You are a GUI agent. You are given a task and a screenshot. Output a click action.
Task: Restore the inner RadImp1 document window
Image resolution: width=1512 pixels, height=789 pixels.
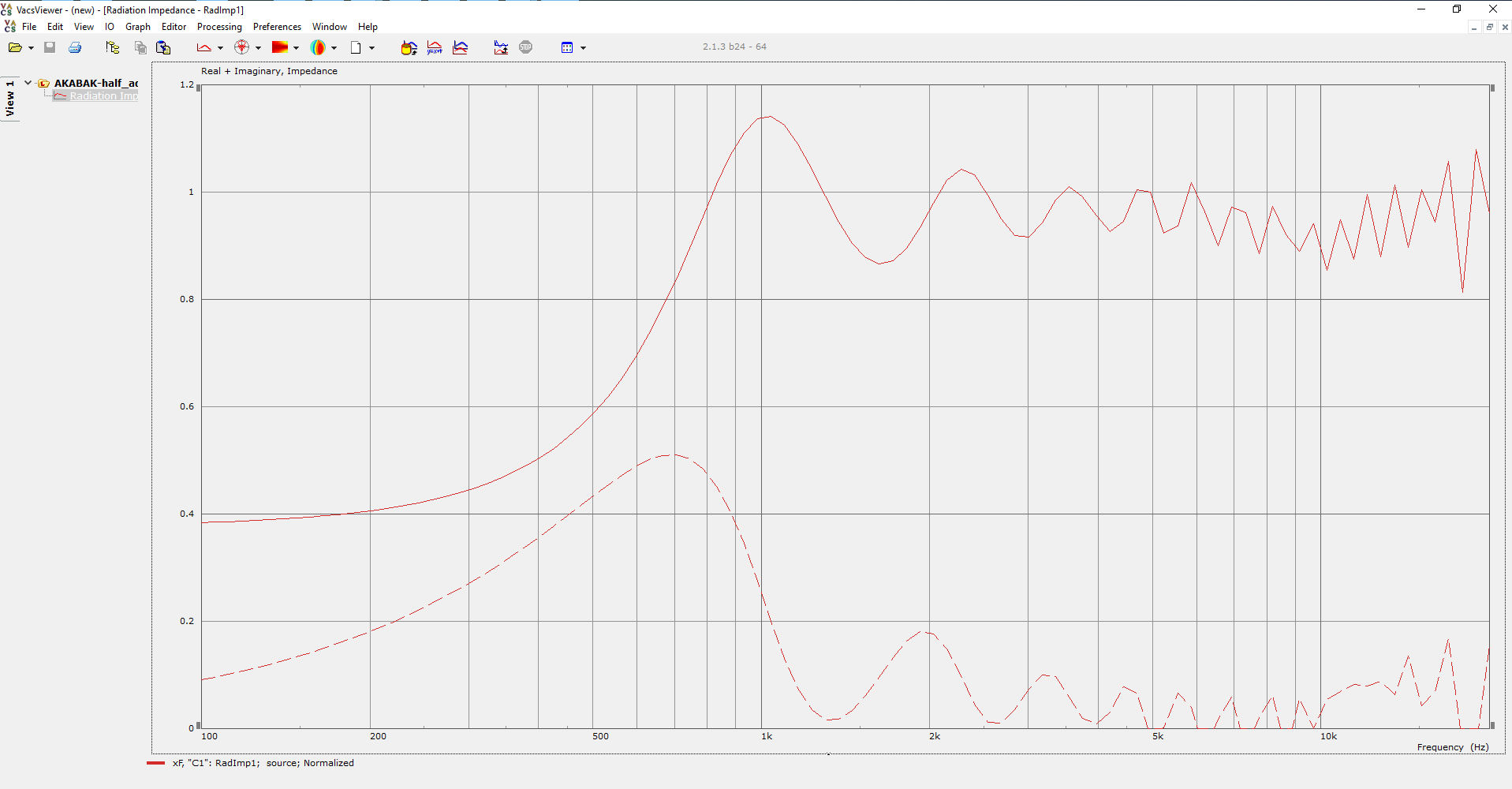tap(1490, 27)
